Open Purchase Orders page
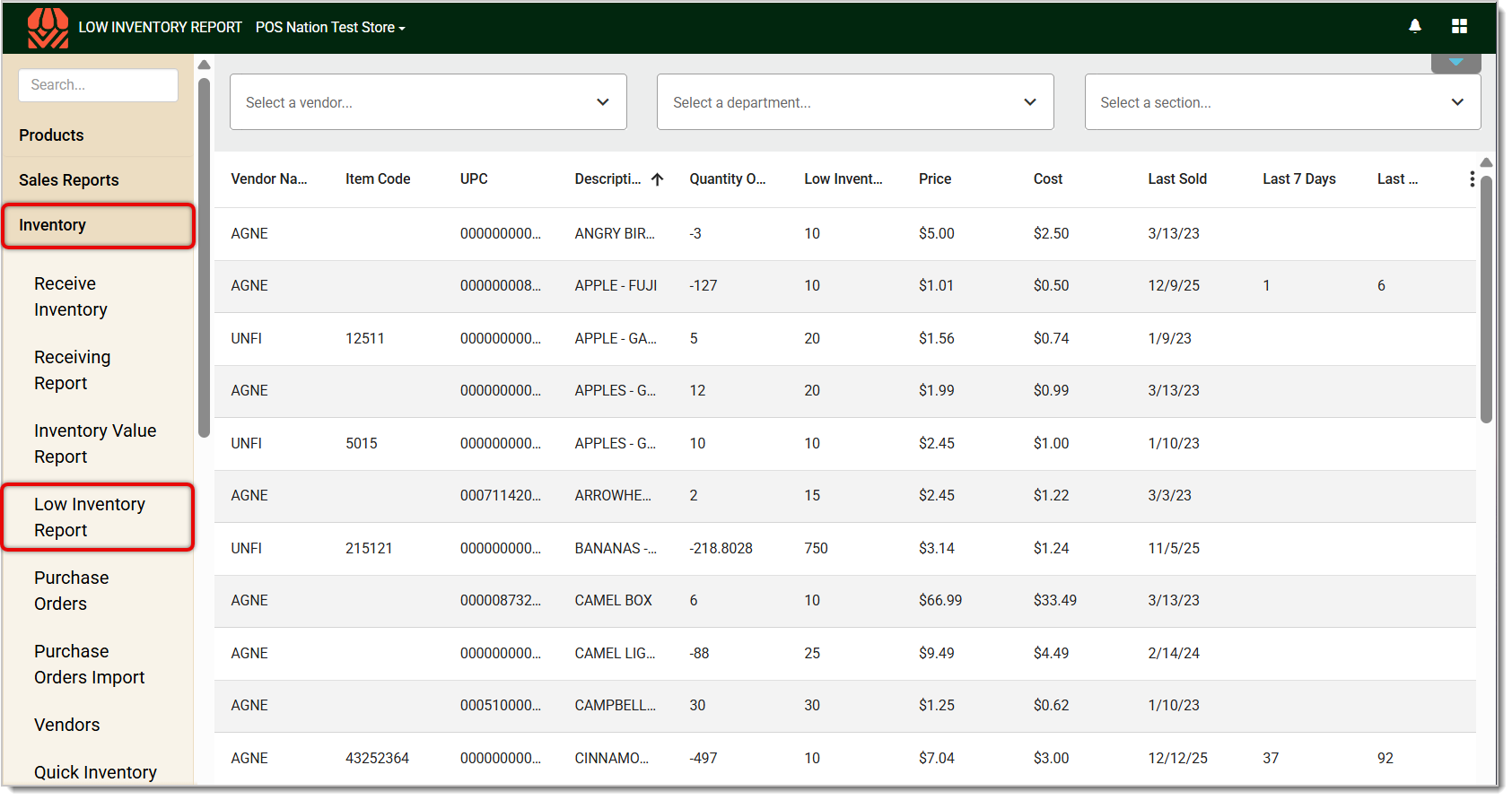 72,591
